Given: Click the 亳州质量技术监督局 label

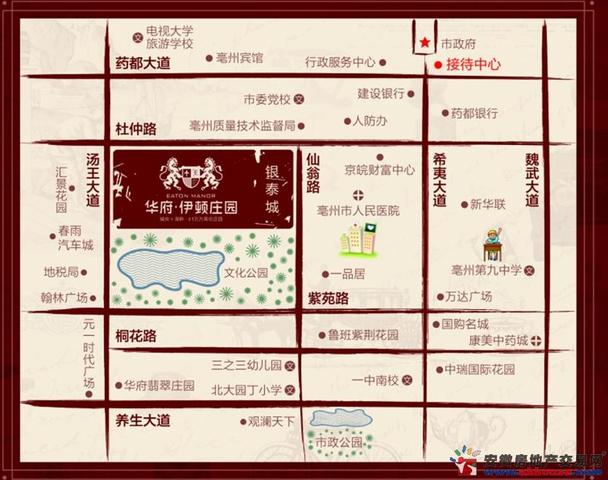Looking at the screenshot, I should (x=242, y=126).
